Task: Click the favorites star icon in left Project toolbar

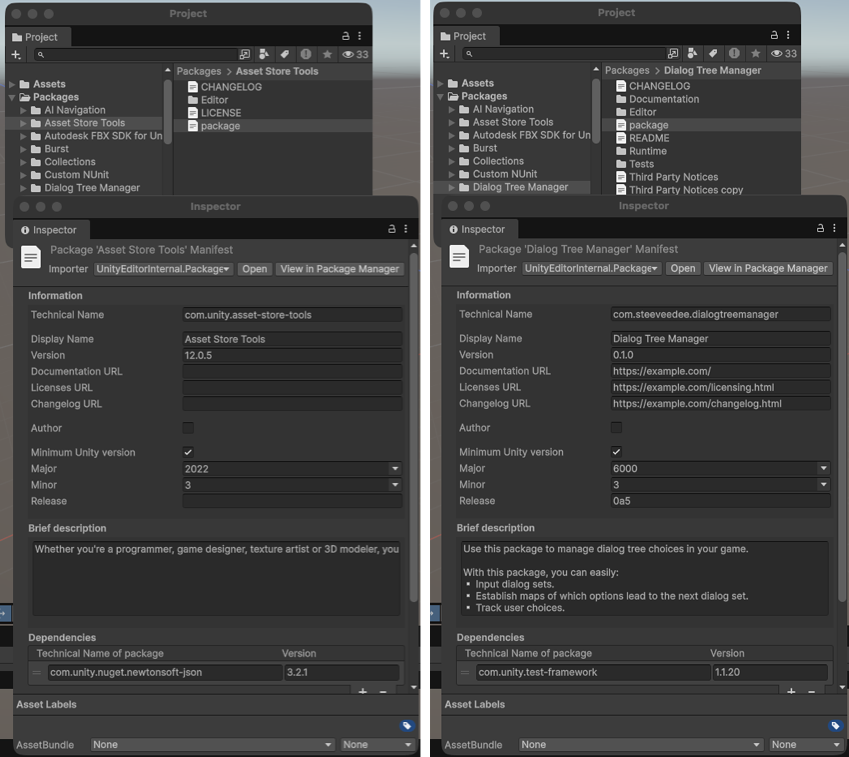Action: [327, 54]
